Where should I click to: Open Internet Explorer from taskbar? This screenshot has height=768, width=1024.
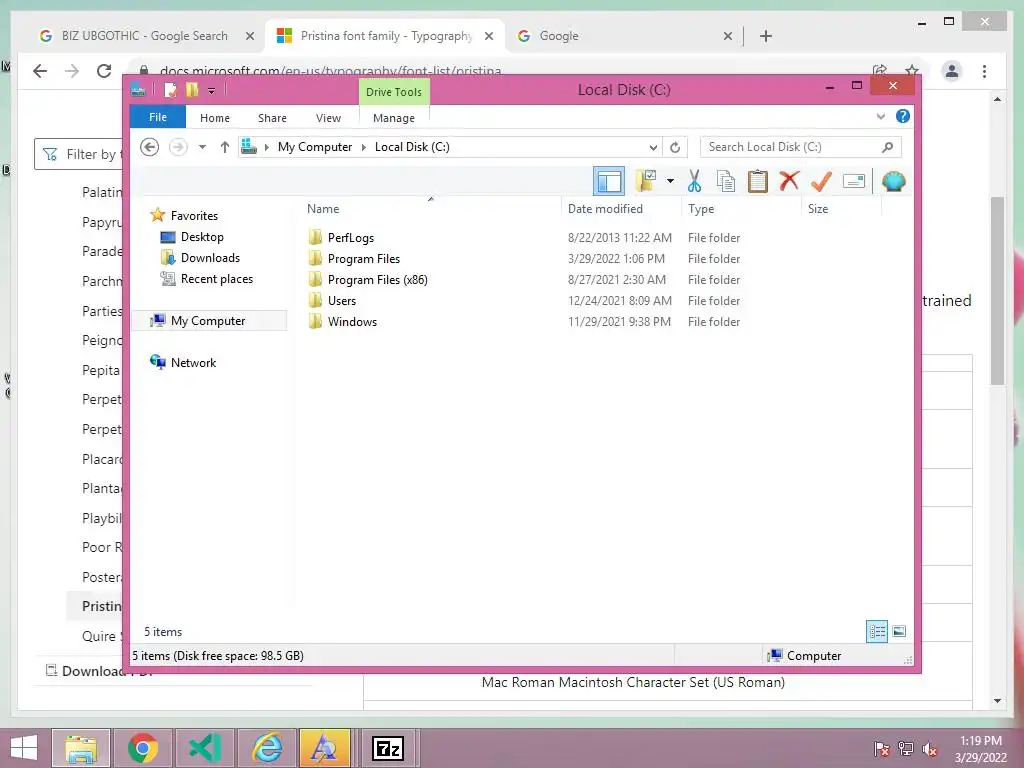point(267,748)
